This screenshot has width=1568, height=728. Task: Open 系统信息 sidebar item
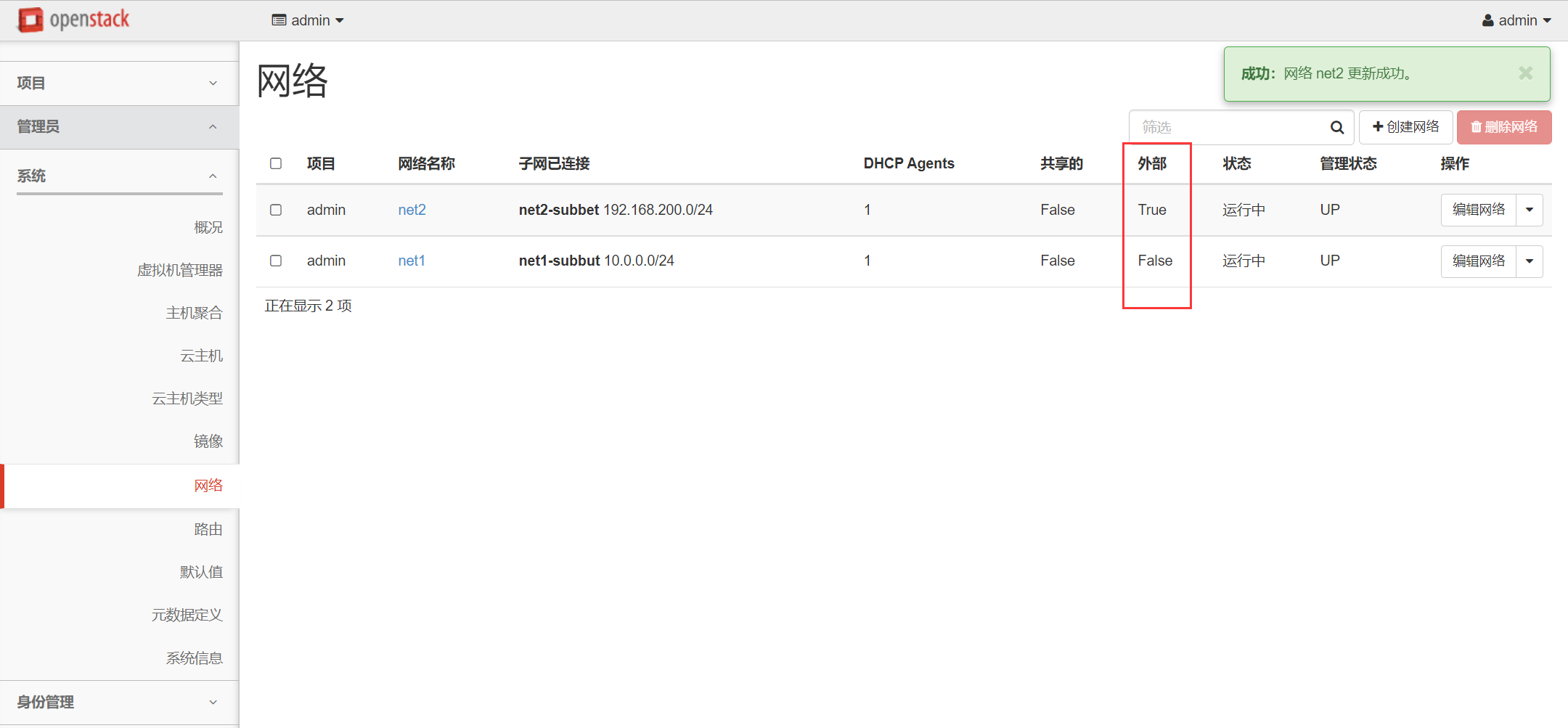click(194, 658)
